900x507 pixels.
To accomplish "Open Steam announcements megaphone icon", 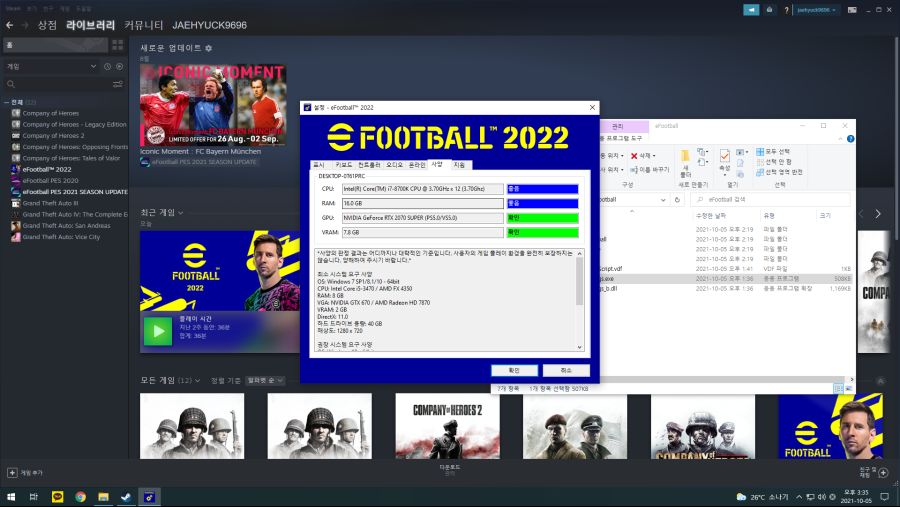I will click(751, 10).
